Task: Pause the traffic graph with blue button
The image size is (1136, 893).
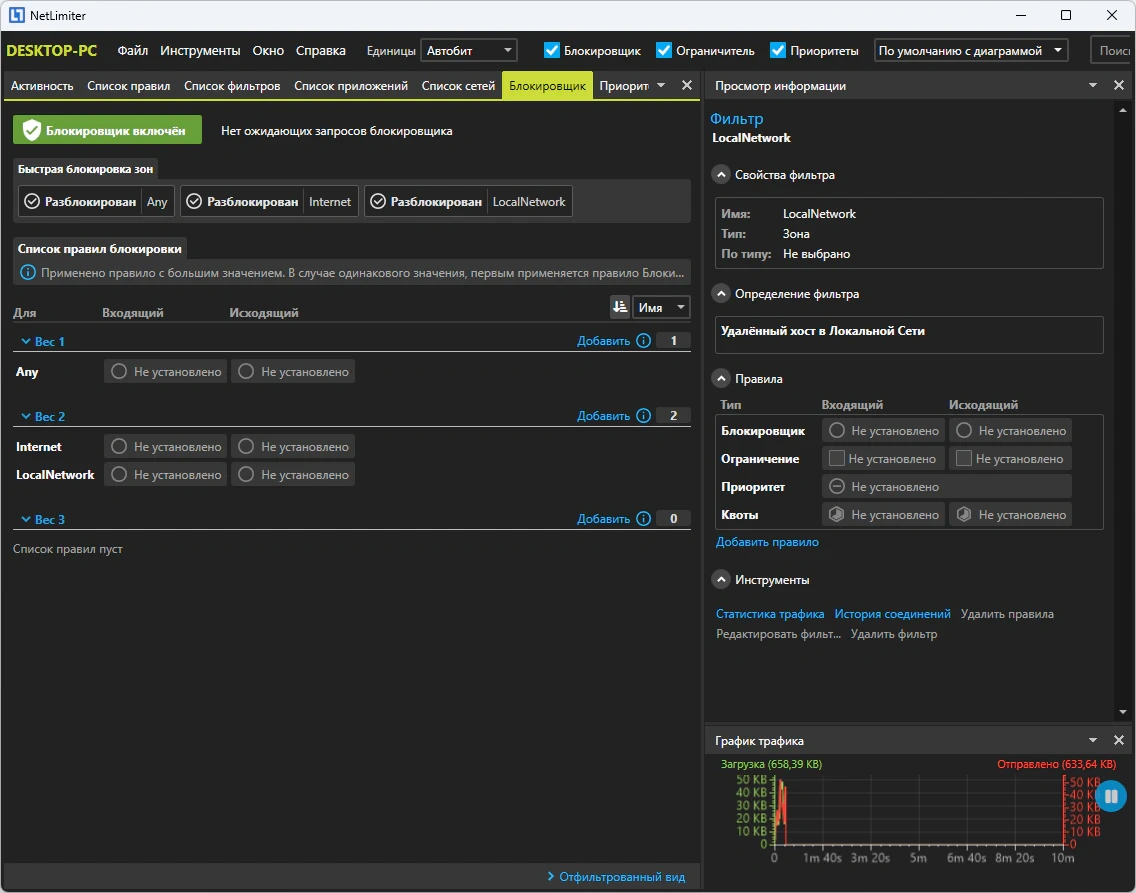Action: pyautogui.click(x=1111, y=797)
